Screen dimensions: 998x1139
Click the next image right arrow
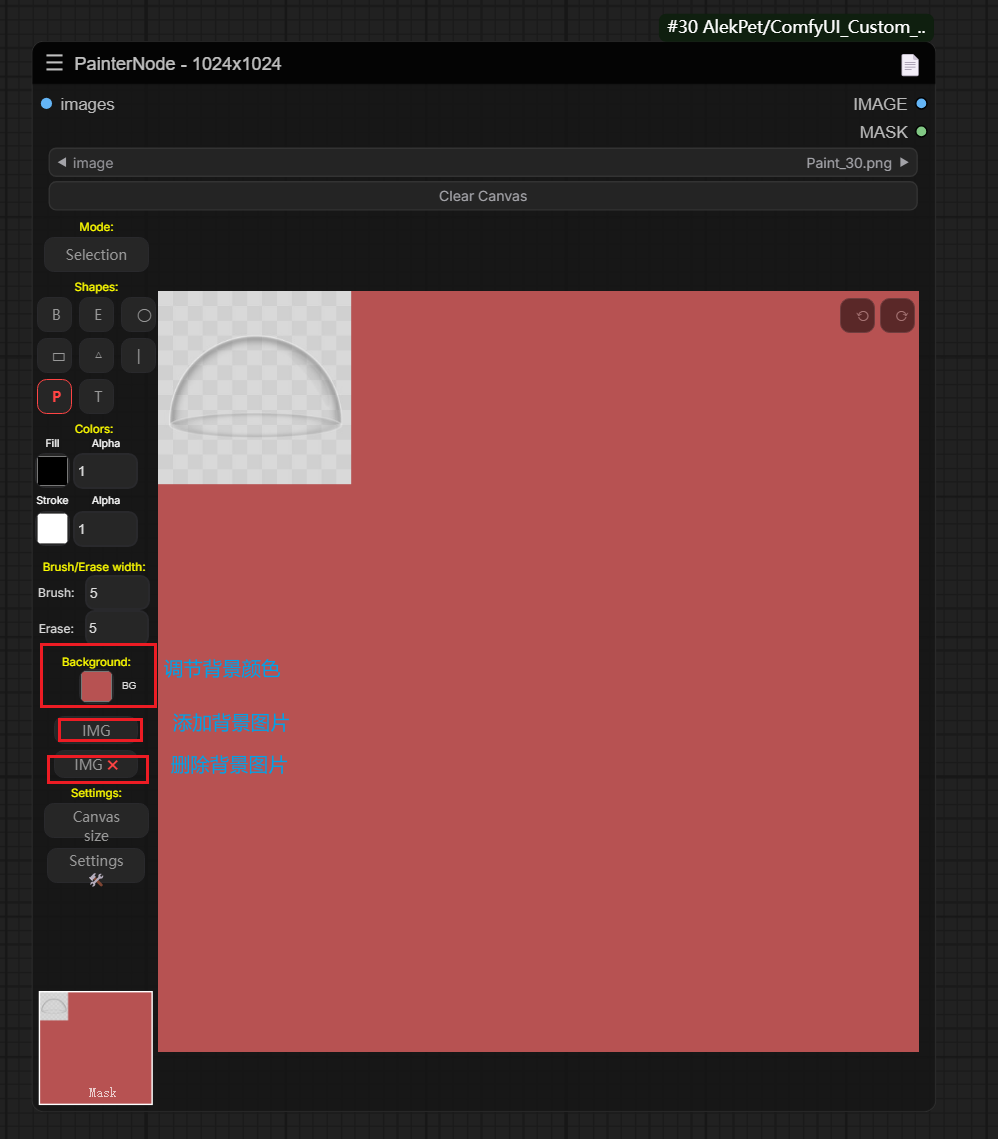tap(904, 163)
